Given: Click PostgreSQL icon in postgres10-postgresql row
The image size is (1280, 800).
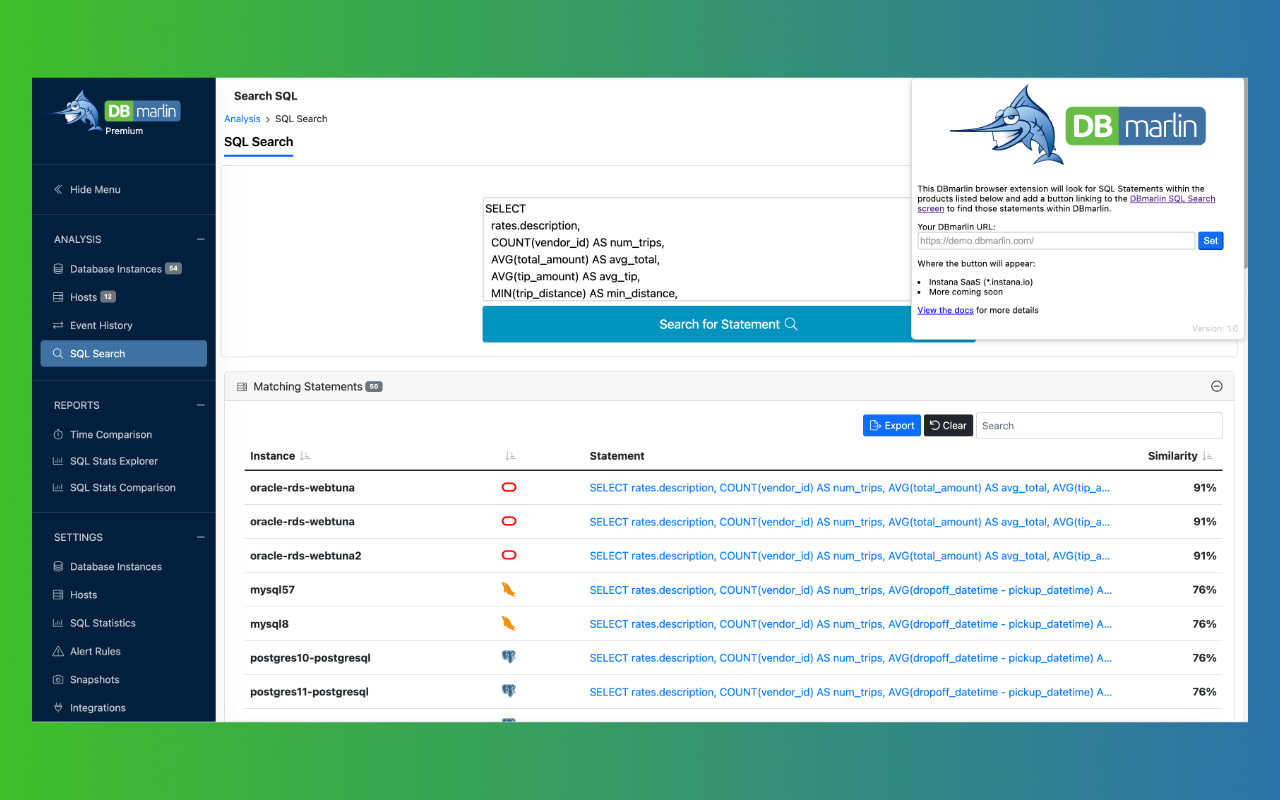Looking at the screenshot, I should click(508, 658).
